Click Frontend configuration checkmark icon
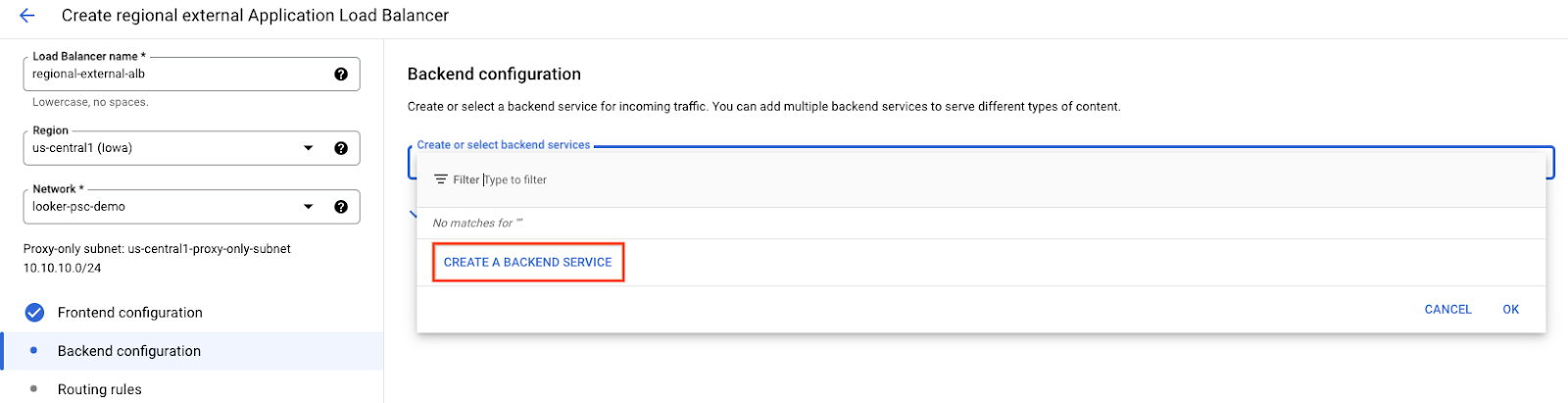Image resolution: width=1568 pixels, height=403 pixels. click(34, 313)
